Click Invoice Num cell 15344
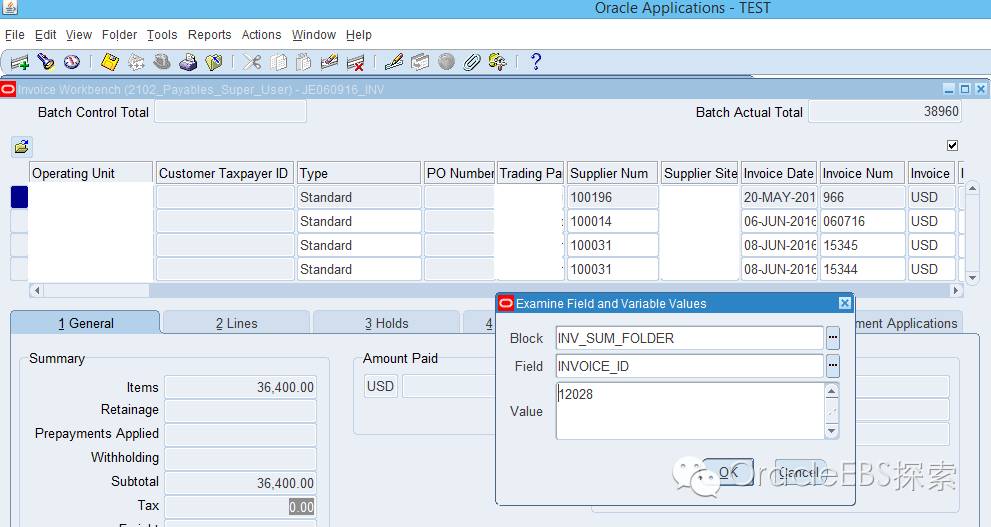The width and height of the screenshot is (991, 527). click(862, 269)
